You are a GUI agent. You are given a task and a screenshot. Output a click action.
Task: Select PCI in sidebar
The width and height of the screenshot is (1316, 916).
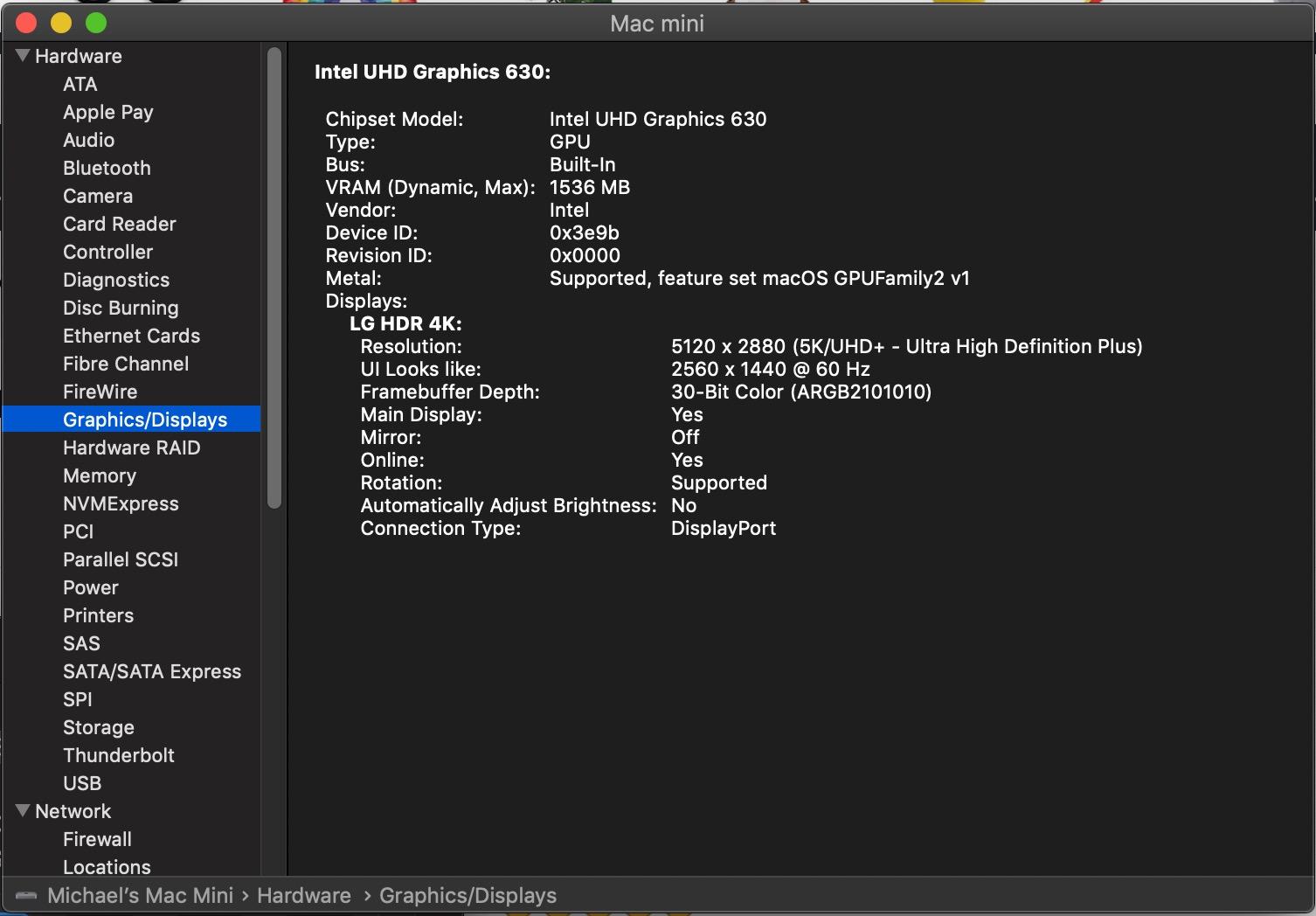[78, 531]
